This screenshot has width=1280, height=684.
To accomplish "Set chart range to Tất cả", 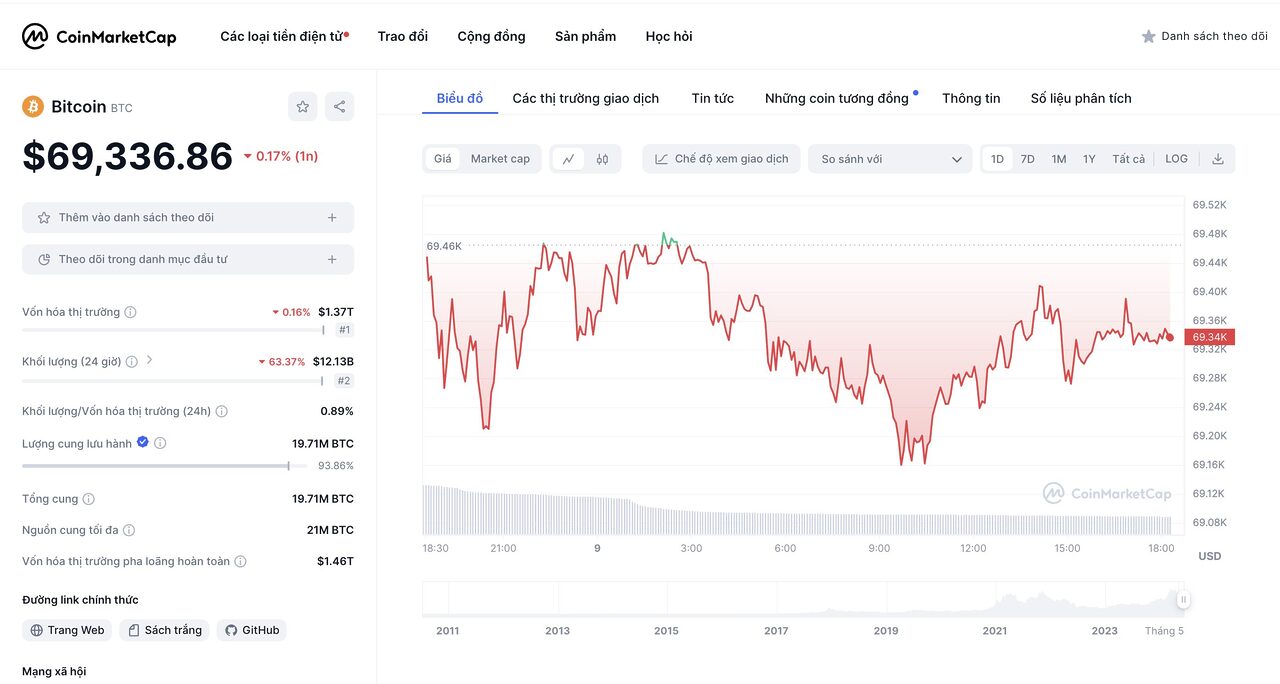I will (1128, 159).
